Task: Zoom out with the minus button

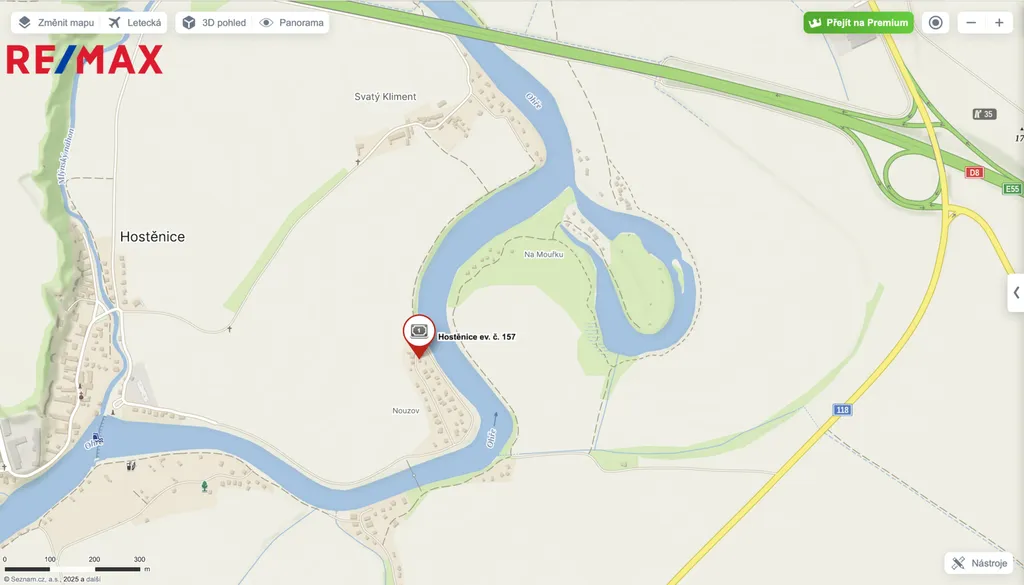Action: [971, 23]
